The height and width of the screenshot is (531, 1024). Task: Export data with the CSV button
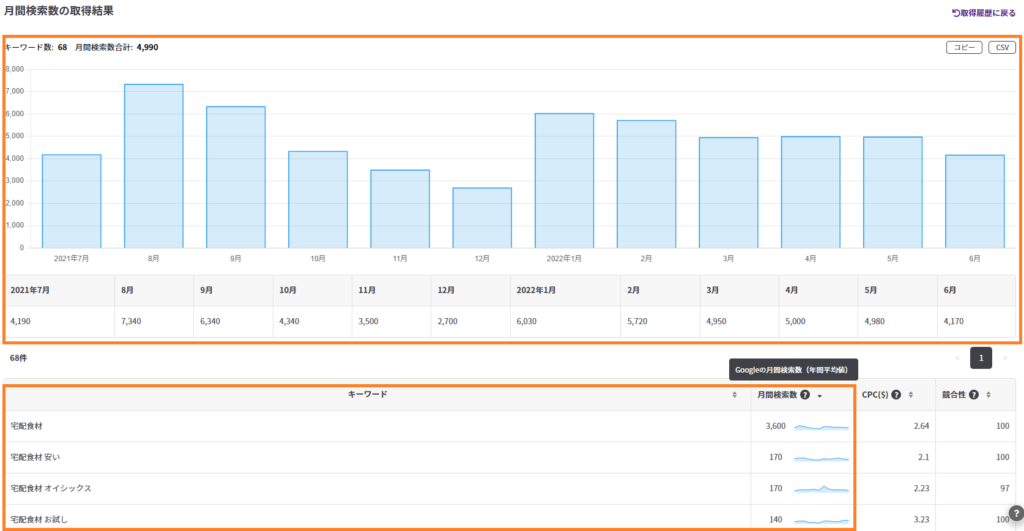(1001, 47)
